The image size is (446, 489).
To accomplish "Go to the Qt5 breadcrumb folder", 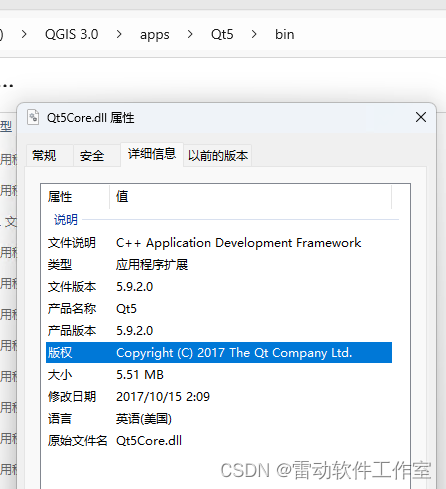I will (222, 34).
